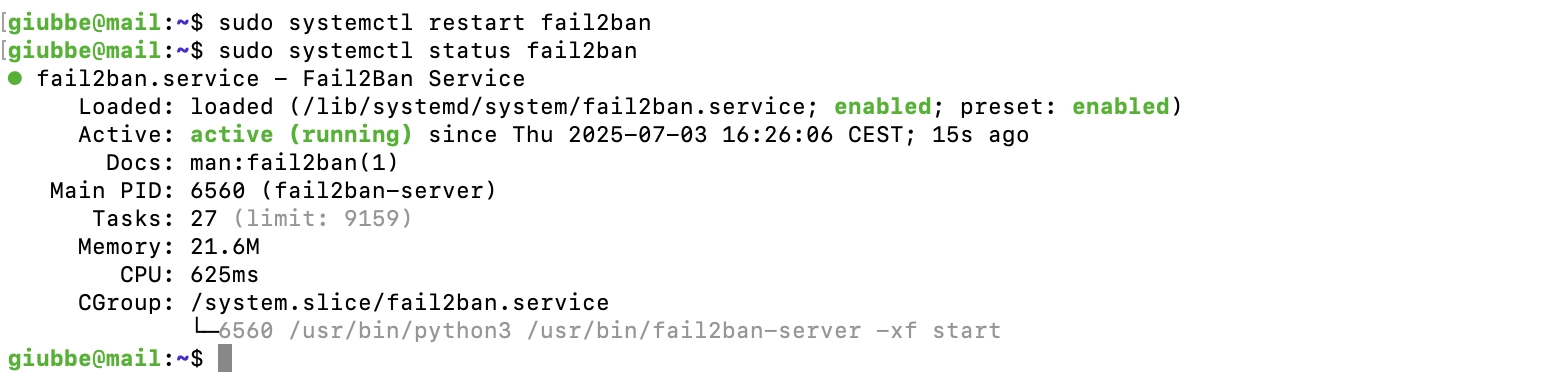Click the first green 'enabled' word
The width and height of the screenshot is (1548, 390).
(x=882, y=106)
